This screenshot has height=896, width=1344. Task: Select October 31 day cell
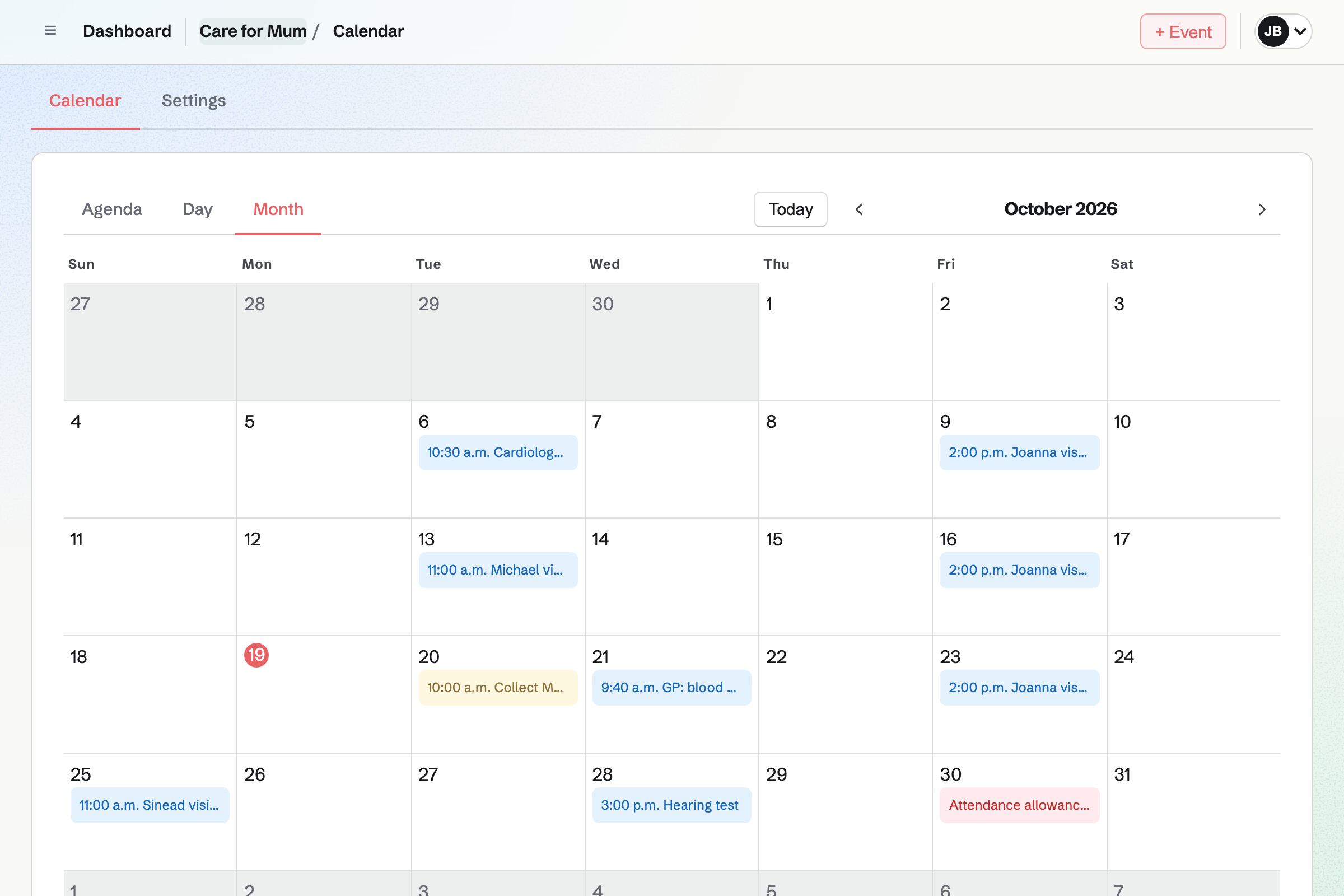coord(1193,811)
